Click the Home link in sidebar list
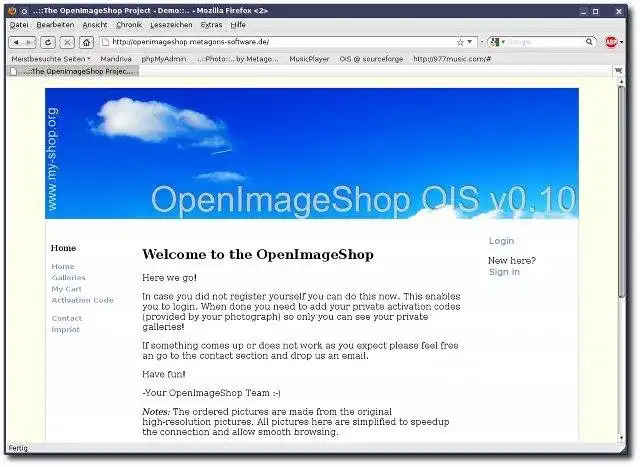 (x=63, y=267)
